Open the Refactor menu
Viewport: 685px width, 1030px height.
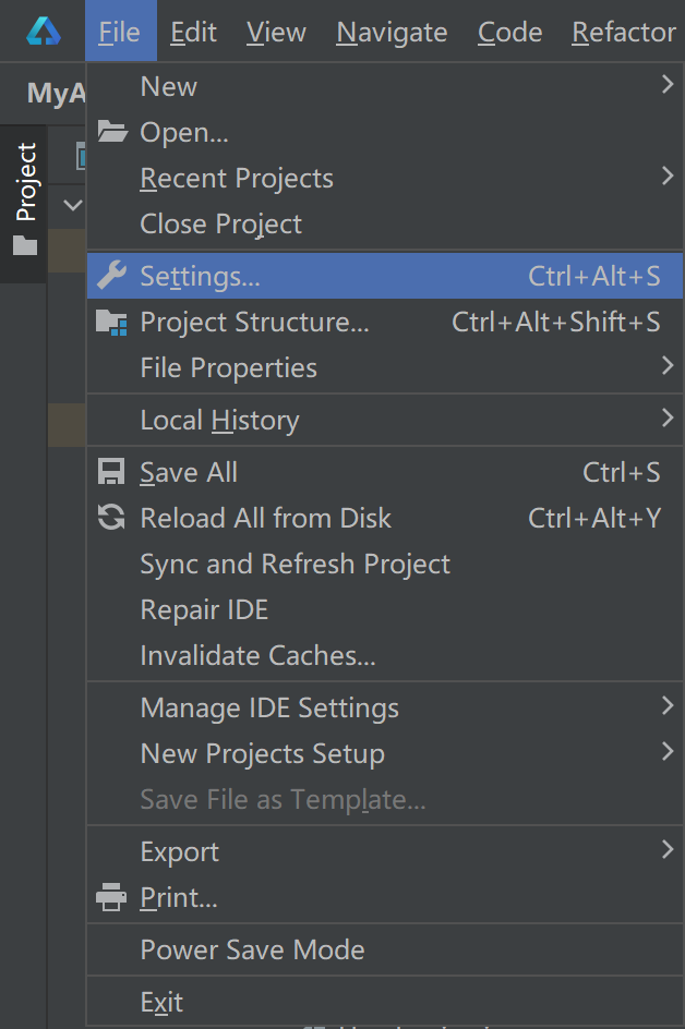[623, 32]
